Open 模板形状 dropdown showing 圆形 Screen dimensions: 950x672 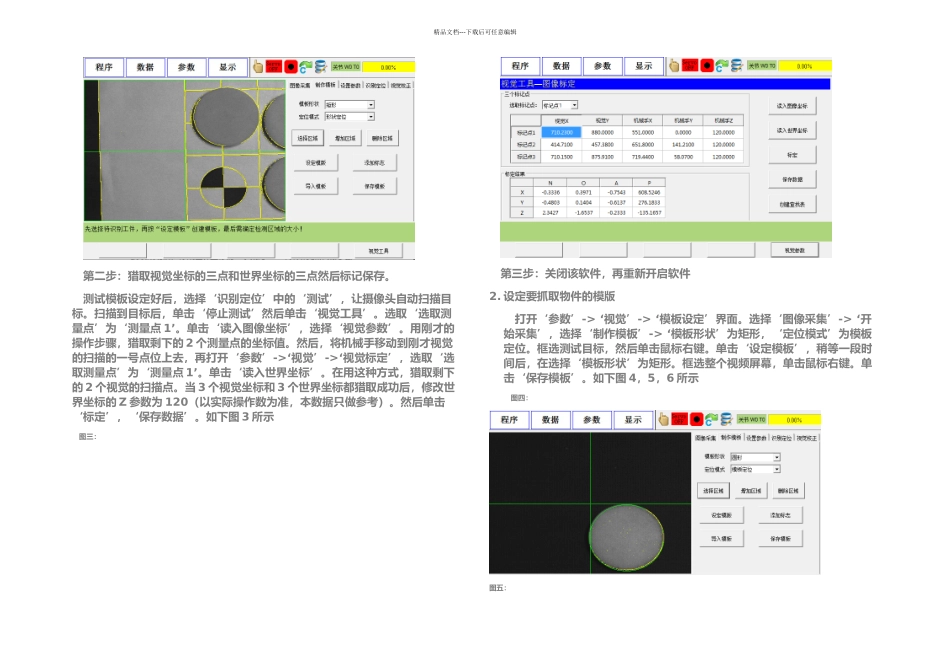pyautogui.click(x=755, y=457)
